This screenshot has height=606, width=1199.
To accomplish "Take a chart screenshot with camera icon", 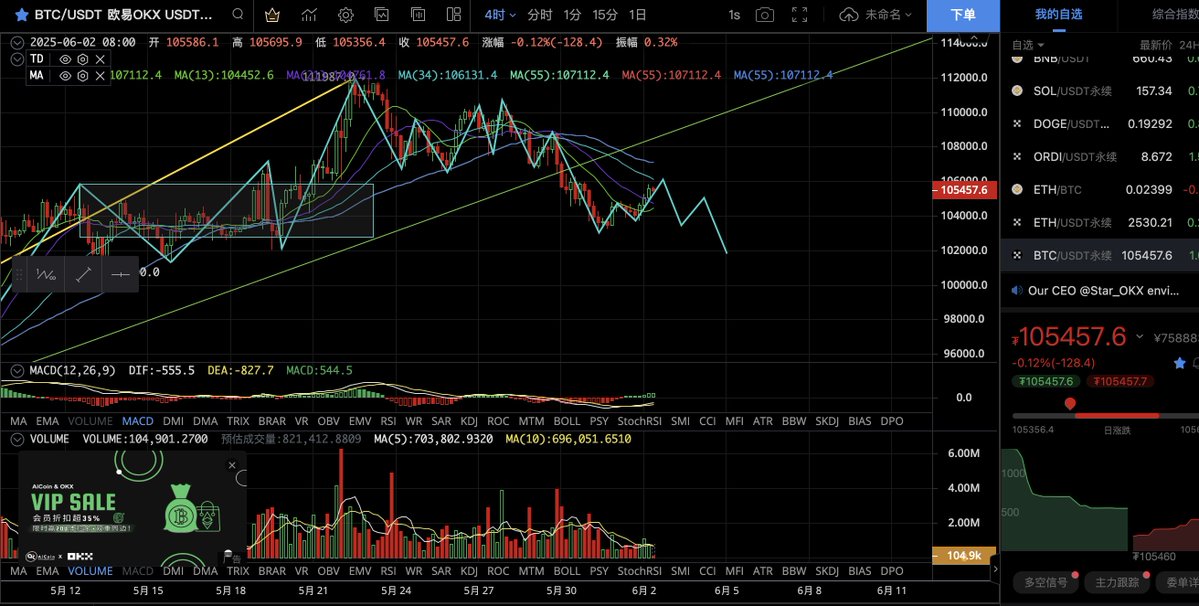I will click(x=764, y=15).
